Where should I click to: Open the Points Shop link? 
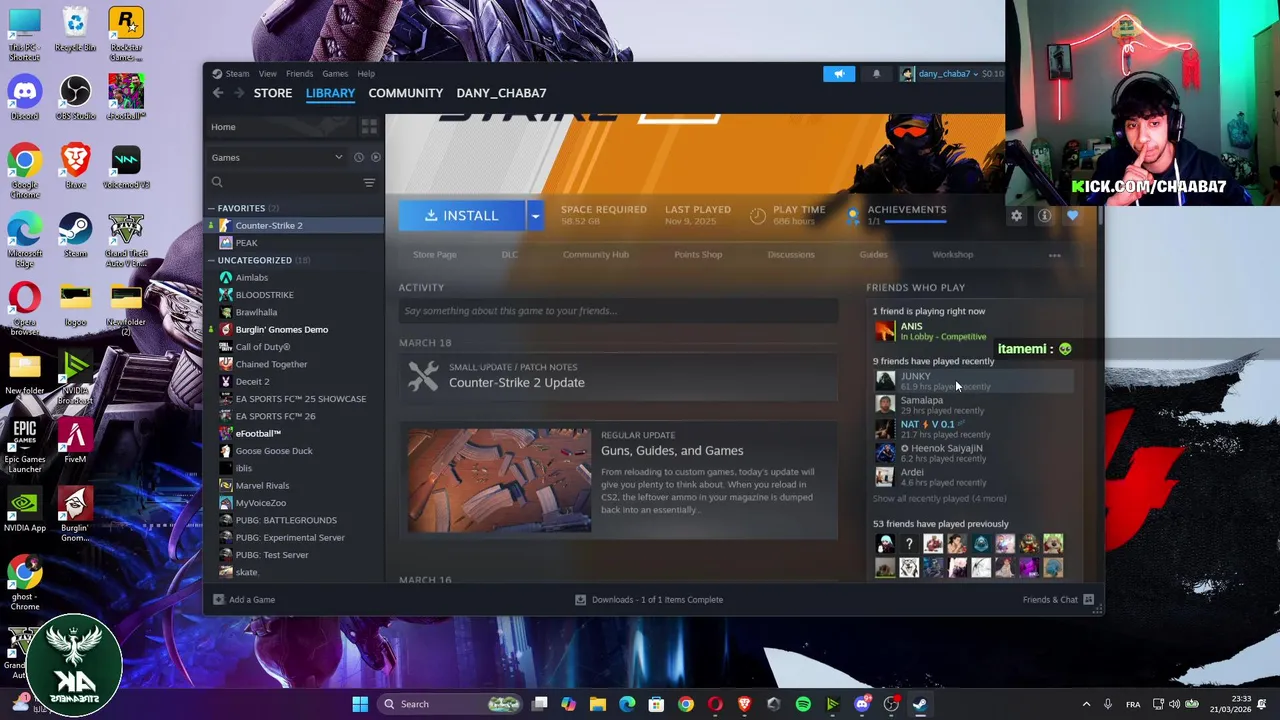point(698,255)
